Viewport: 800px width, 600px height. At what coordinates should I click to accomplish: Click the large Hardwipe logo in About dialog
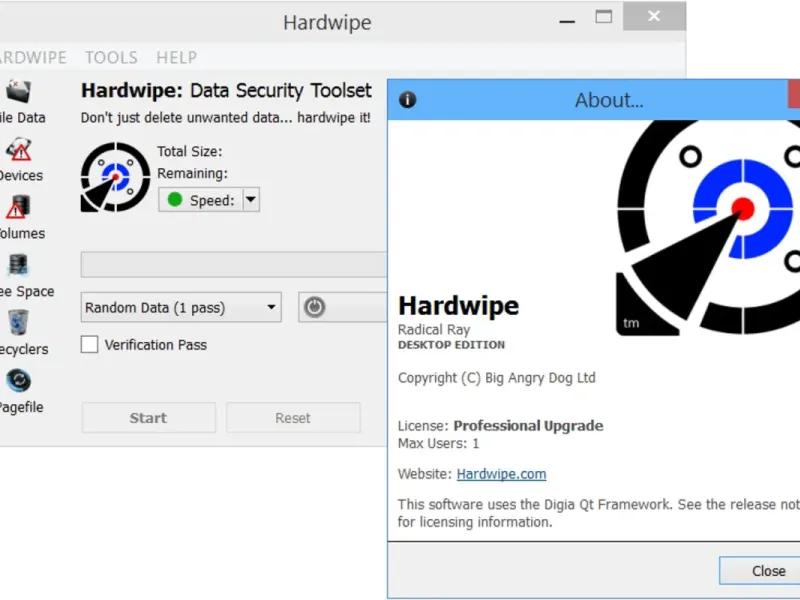click(708, 228)
